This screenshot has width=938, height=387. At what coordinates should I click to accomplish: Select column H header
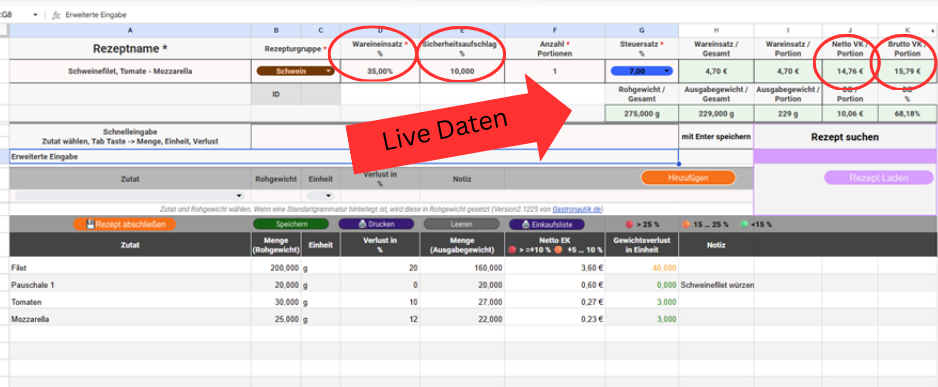tap(716, 31)
